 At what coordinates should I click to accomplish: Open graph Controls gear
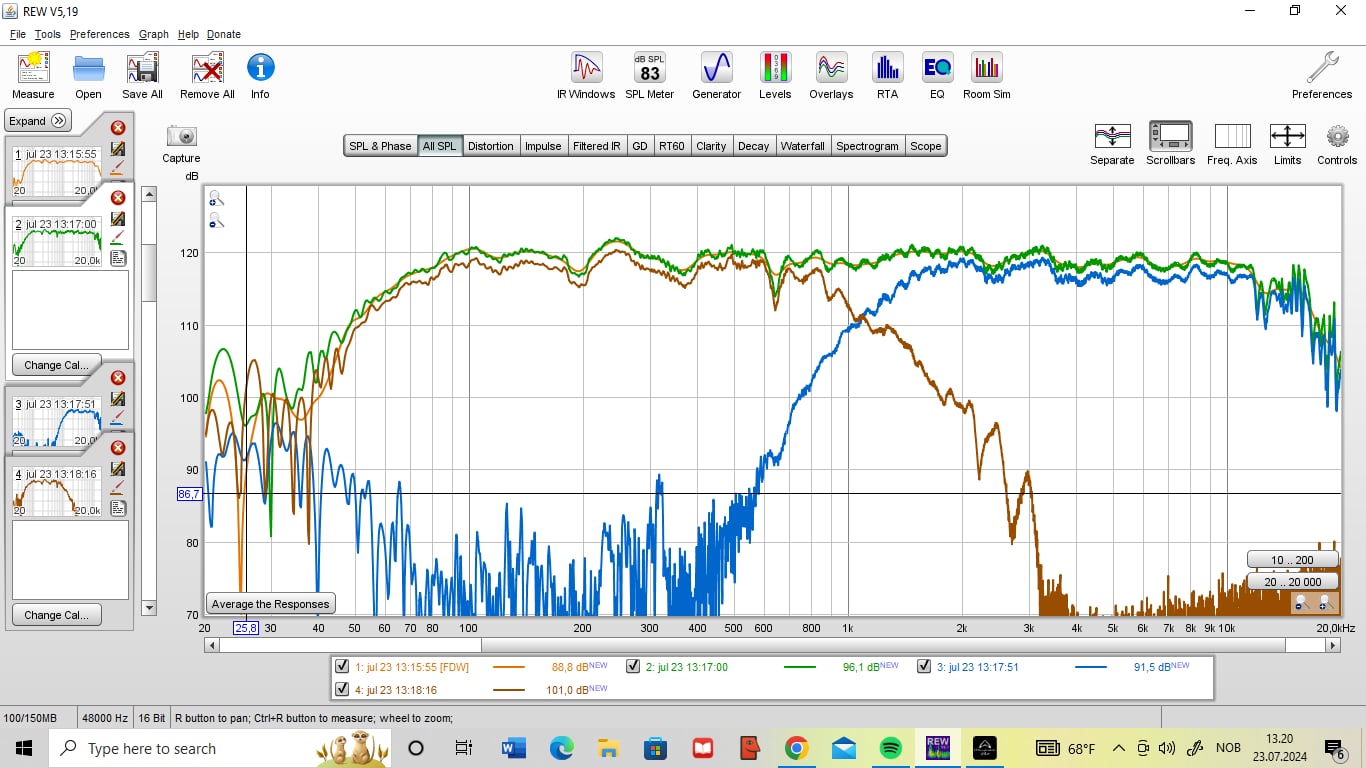pyautogui.click(x=1337, y=136)
